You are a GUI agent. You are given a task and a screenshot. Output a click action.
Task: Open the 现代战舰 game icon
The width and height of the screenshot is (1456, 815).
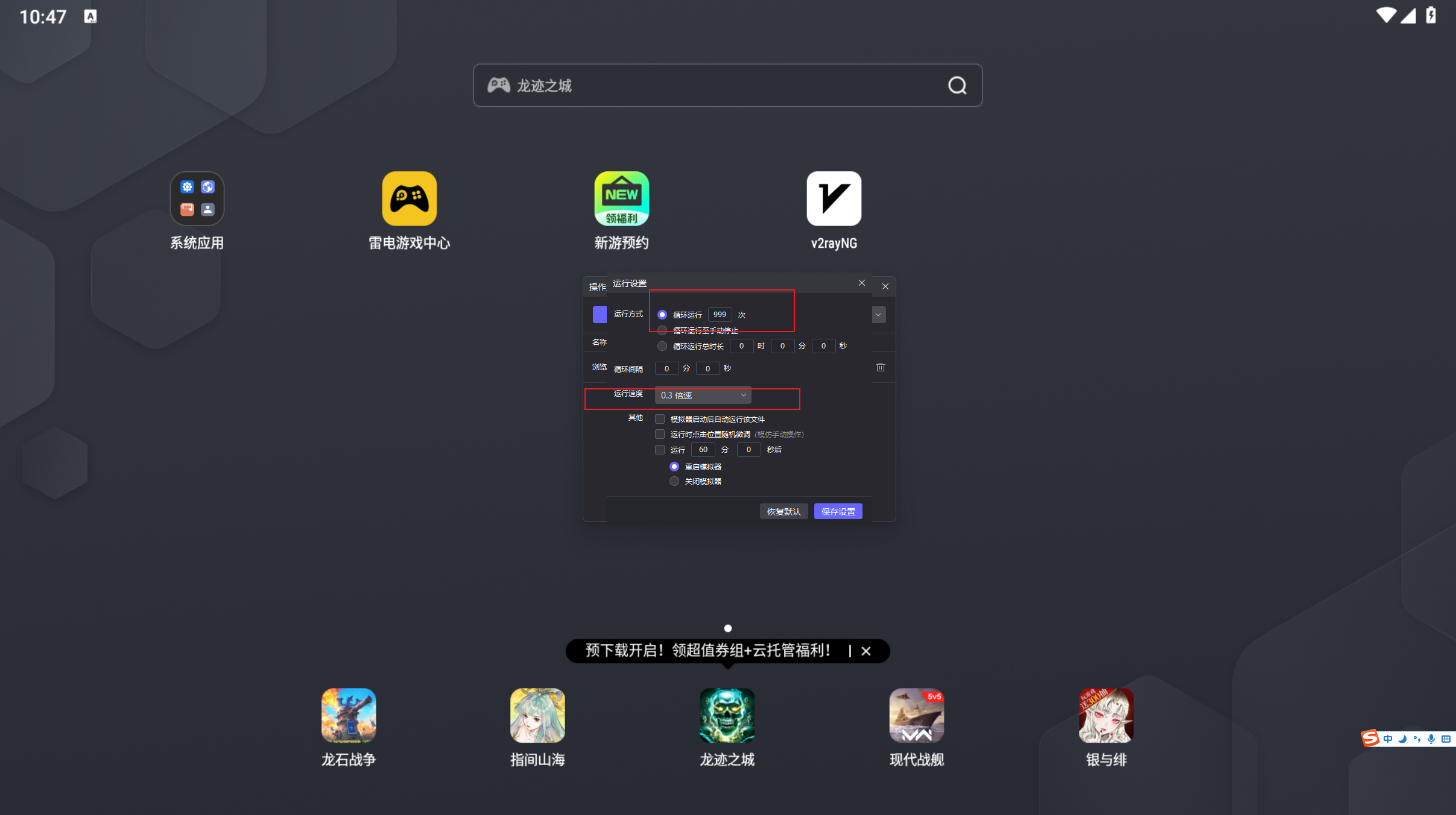click(x=916, y=716)
